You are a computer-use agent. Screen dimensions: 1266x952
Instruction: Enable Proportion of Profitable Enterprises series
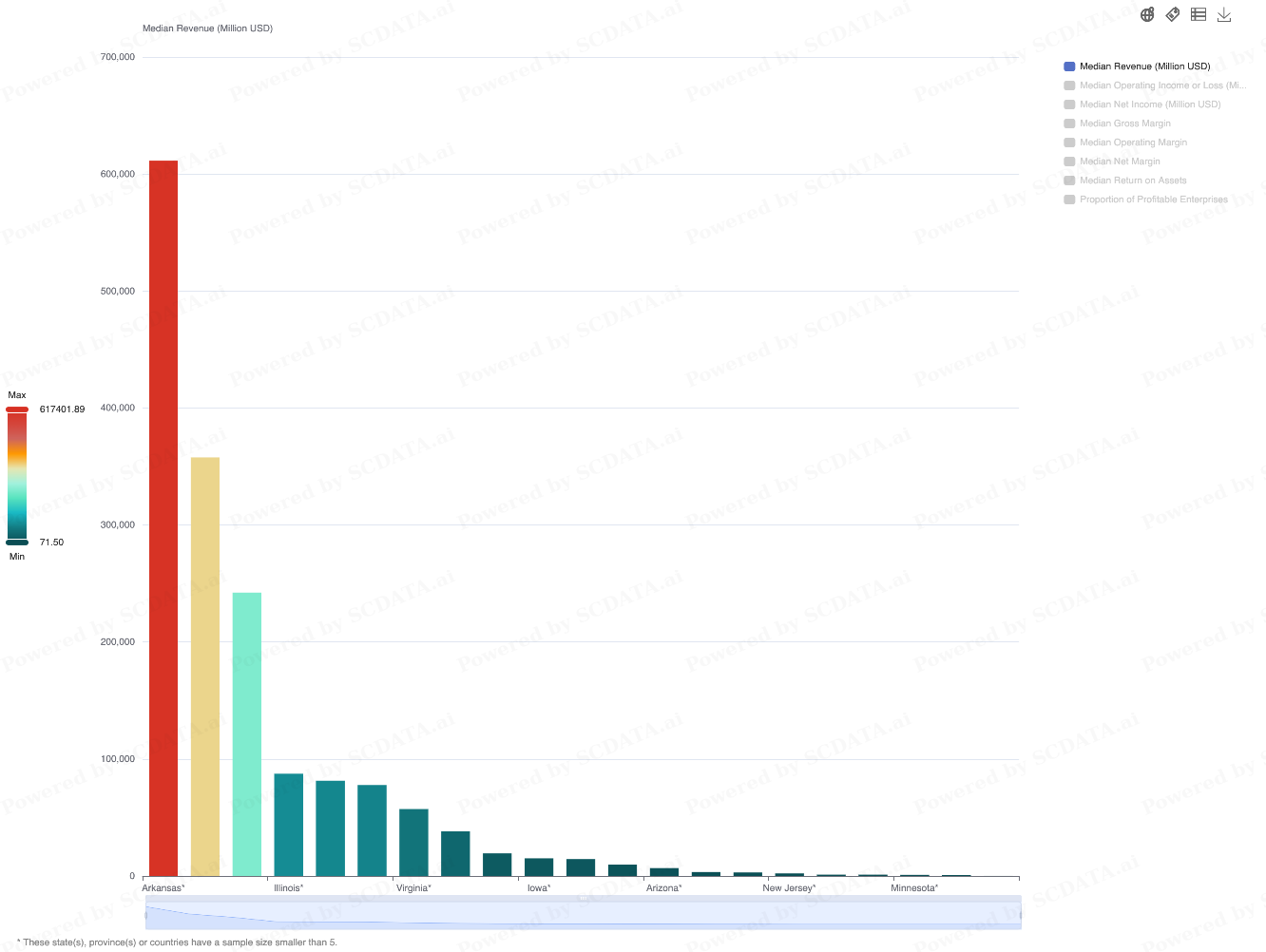click(1145, 200)
